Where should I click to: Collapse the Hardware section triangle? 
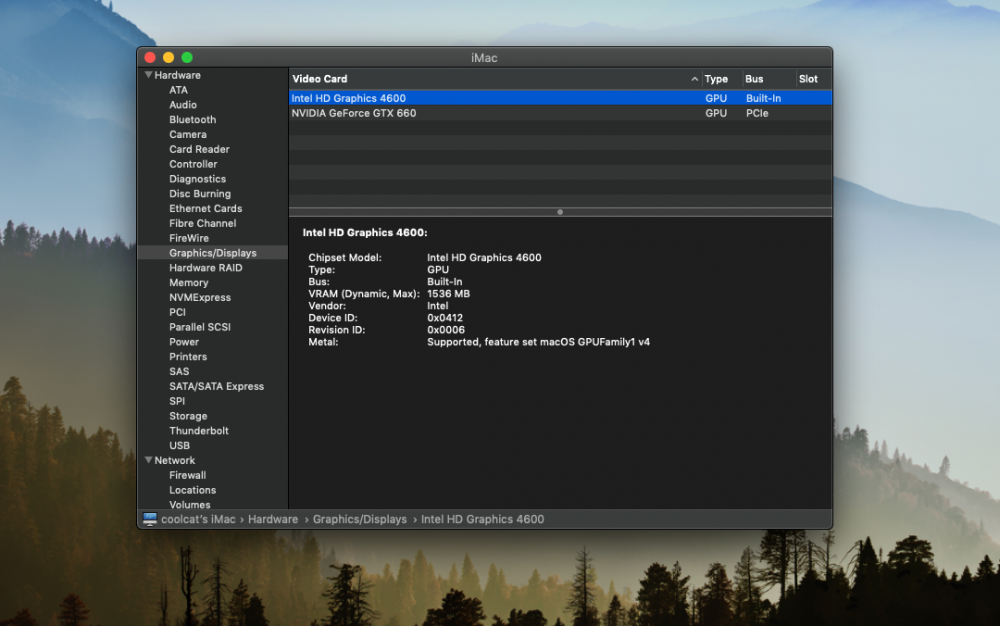[148, 75]
